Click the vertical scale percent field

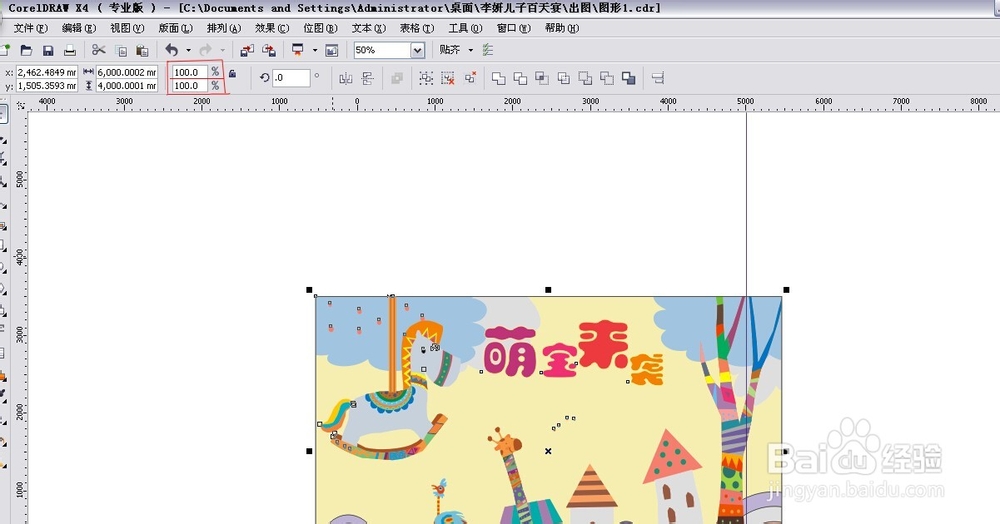[190, 85]
